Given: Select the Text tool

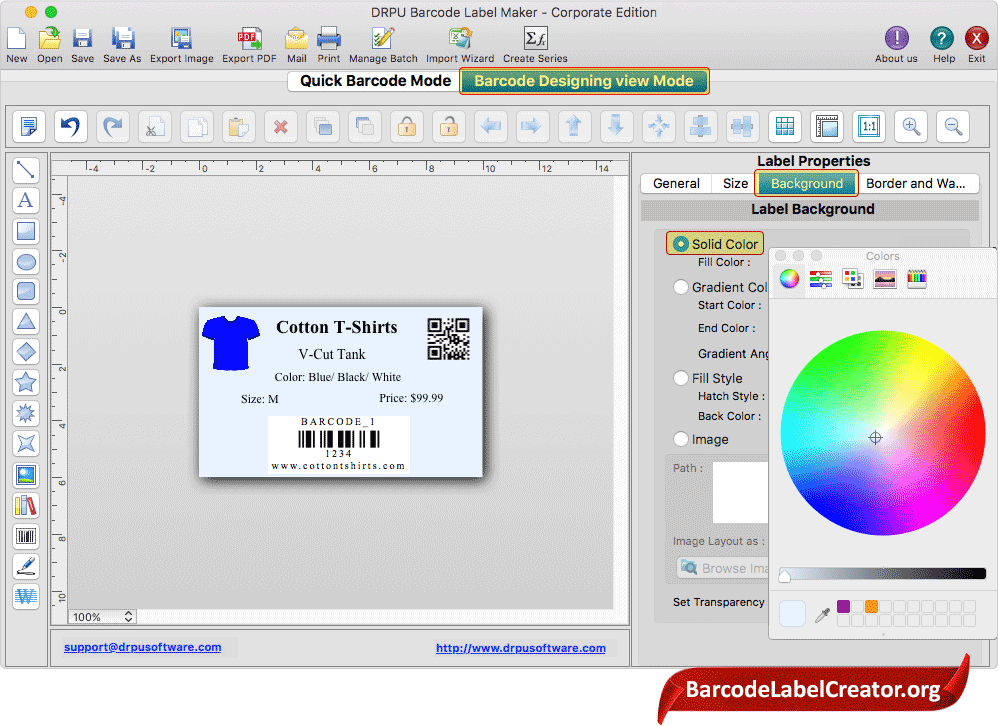Looking at the screenshot, I should [25, 200].
